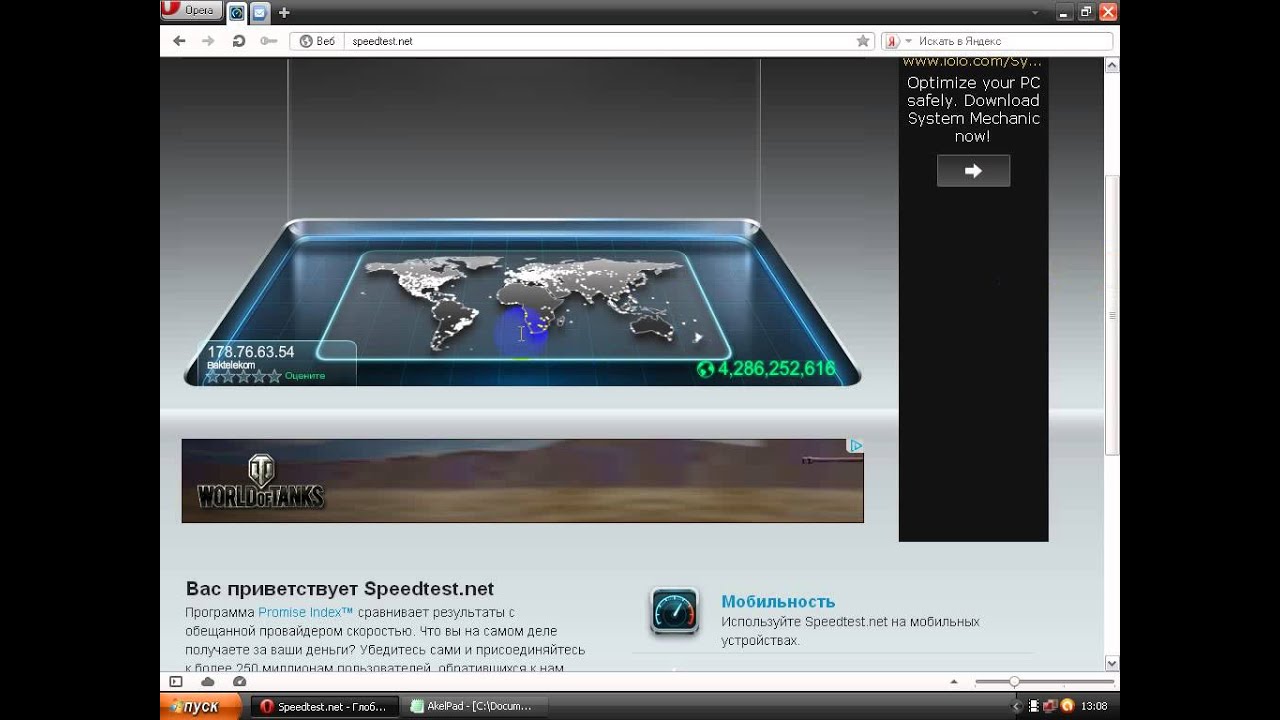Click the taskbar clock 13:08
Viewport: 1280px width, 720px height.
tap(1094, 706)
